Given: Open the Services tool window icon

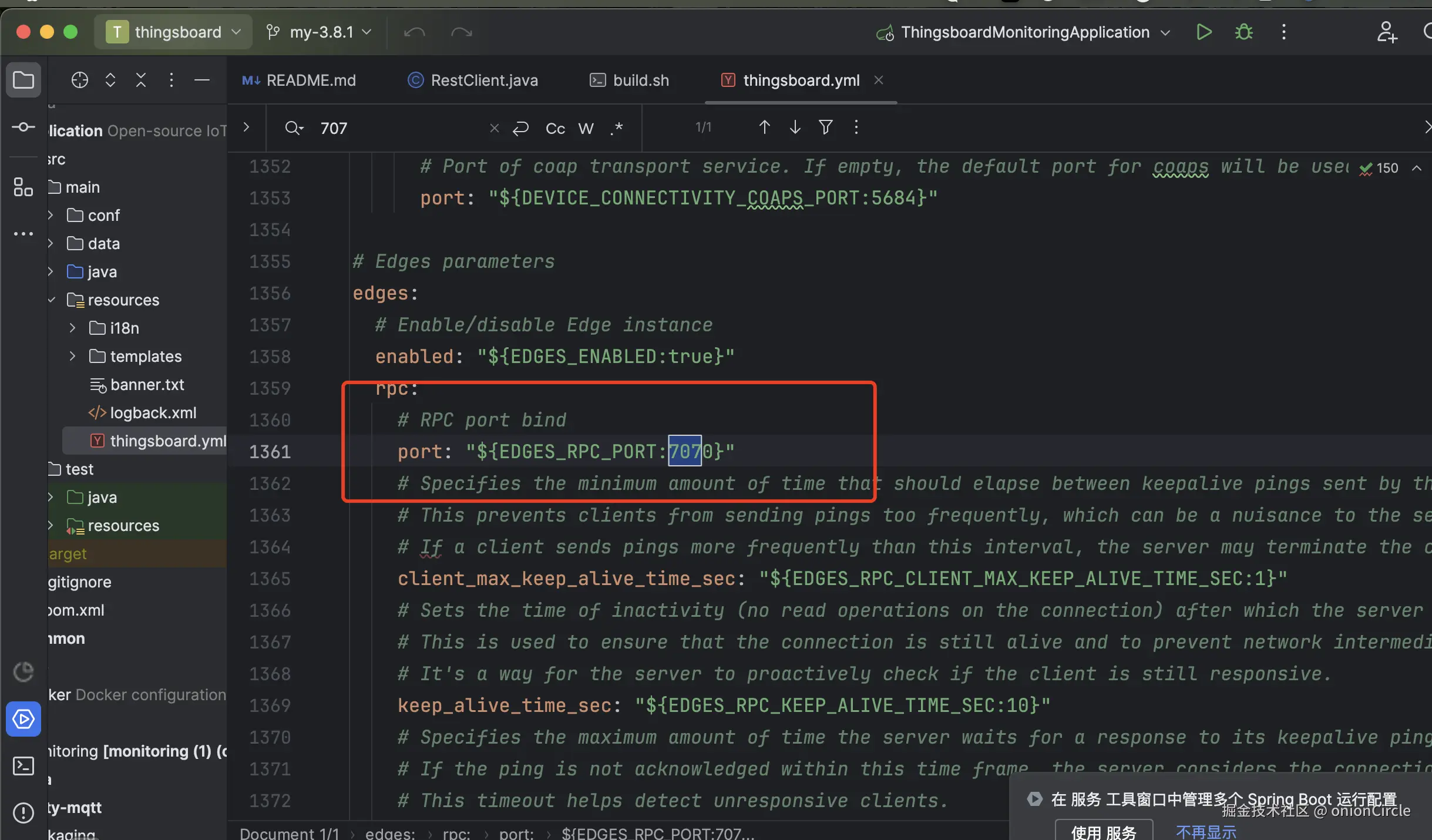Looking at the screenshot, I should 23,718.
